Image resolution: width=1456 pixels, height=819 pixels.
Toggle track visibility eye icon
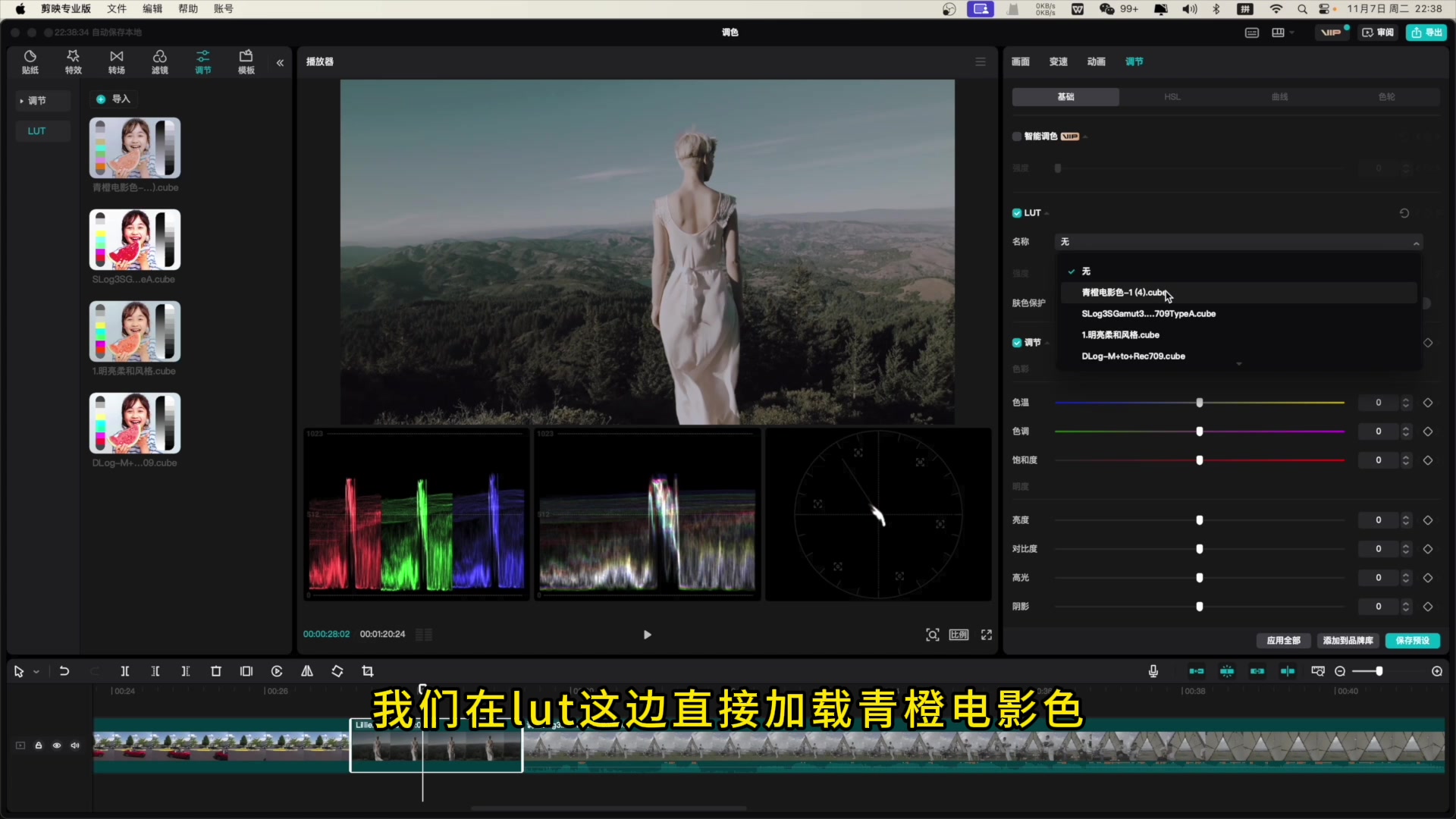click(x=57, y=745)
